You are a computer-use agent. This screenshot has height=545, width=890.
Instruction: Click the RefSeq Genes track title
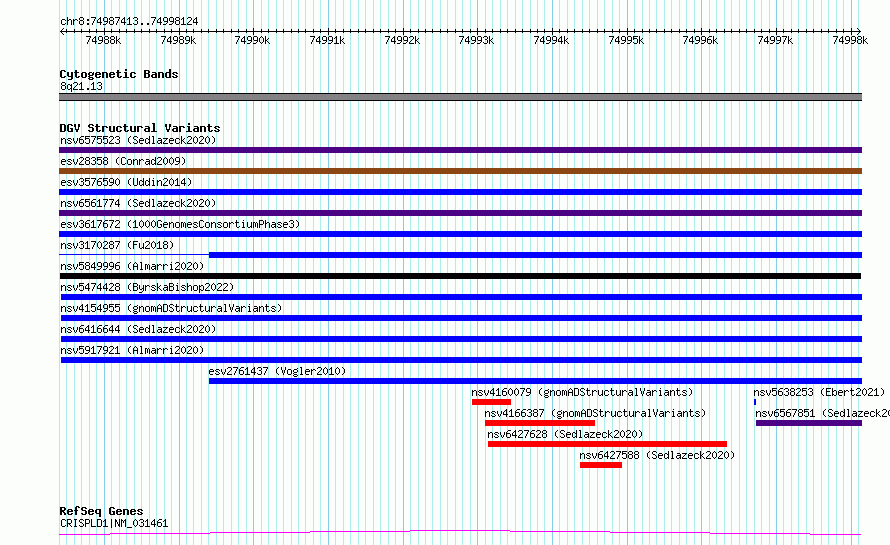[x=101, y=511]
